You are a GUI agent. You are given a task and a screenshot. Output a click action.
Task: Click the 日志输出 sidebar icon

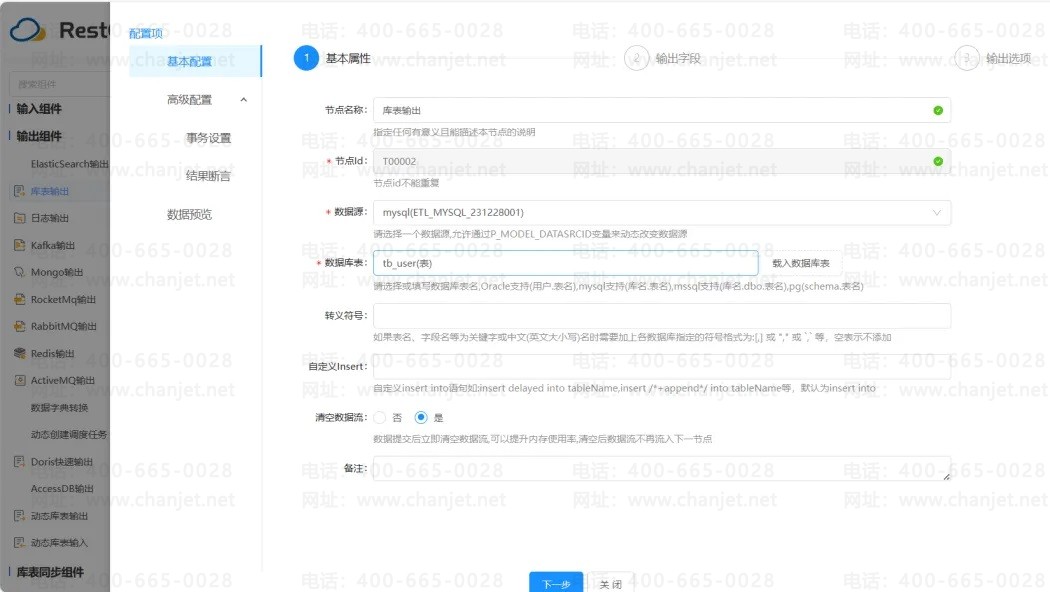[x=19, y=218]
